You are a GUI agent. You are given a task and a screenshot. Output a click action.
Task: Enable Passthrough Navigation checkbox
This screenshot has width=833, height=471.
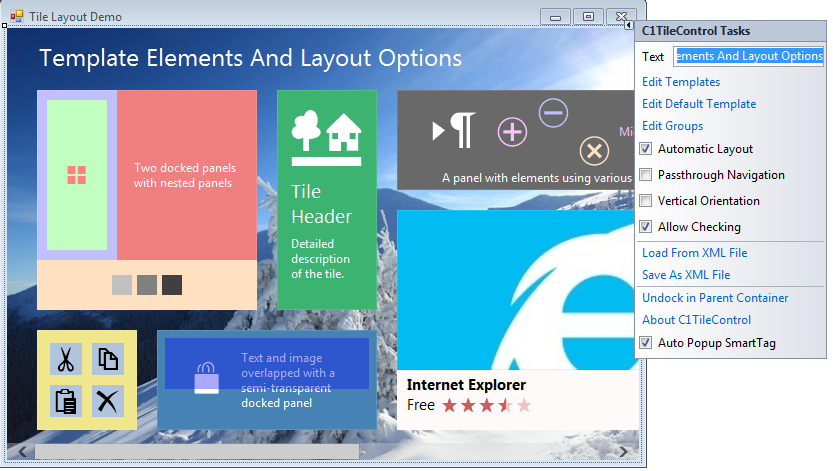tap(645, 175)
